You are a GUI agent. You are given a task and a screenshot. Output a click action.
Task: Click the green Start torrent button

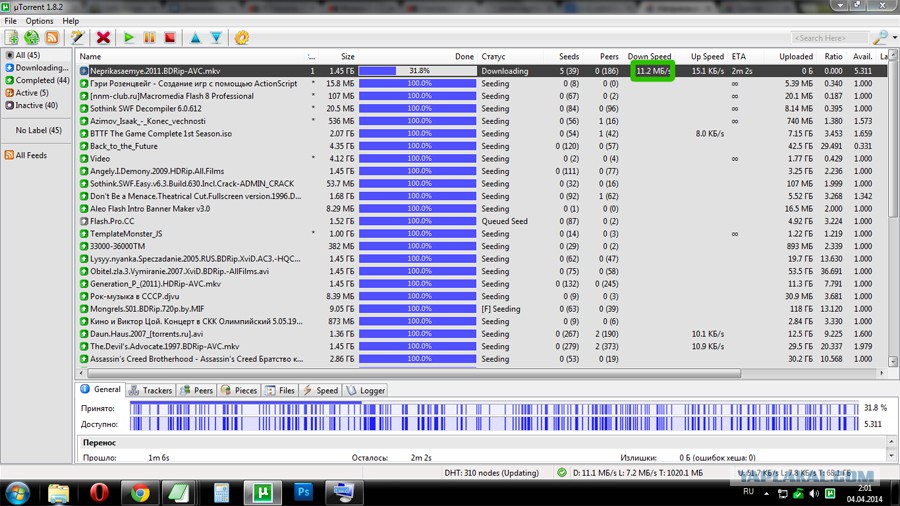[129, 38]
